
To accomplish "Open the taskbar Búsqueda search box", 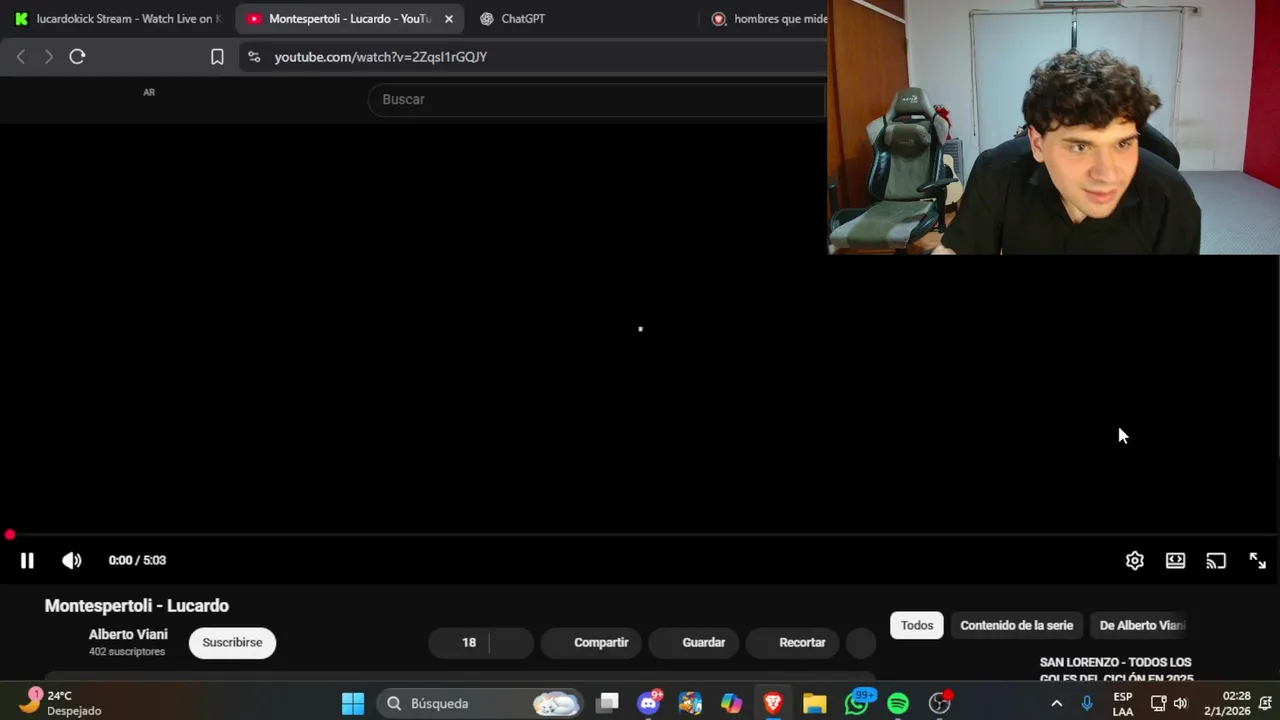I will click(482, 704).
